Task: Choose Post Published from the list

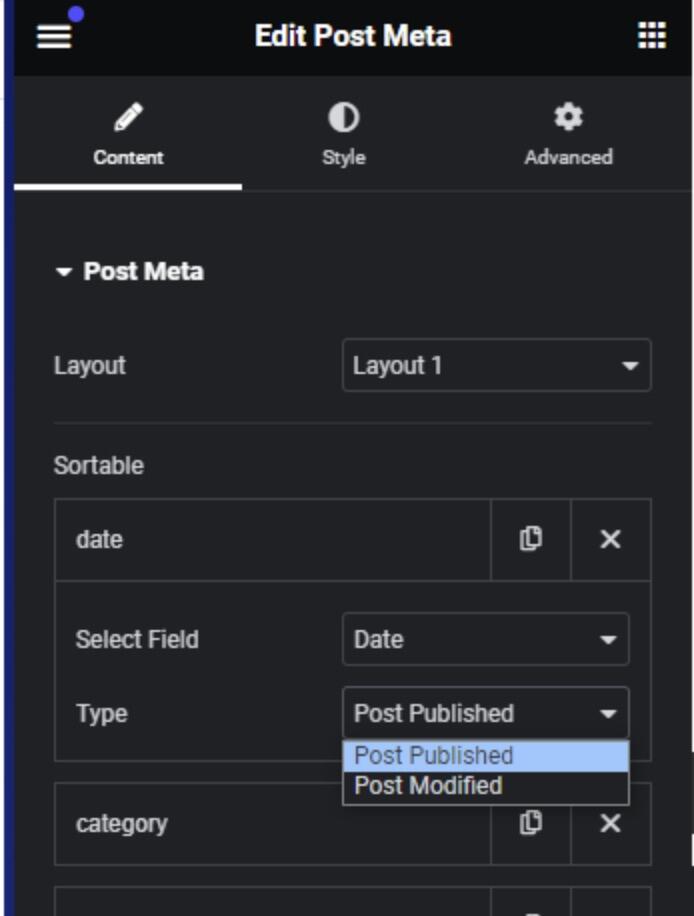Action: pos(485,756)
